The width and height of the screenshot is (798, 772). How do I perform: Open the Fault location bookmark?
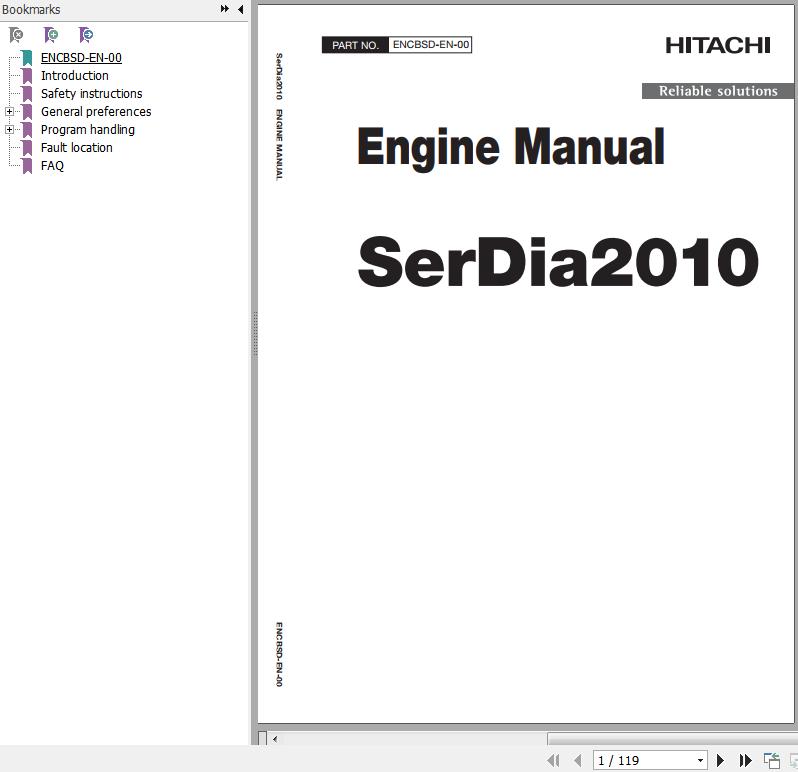click(76, 148)
